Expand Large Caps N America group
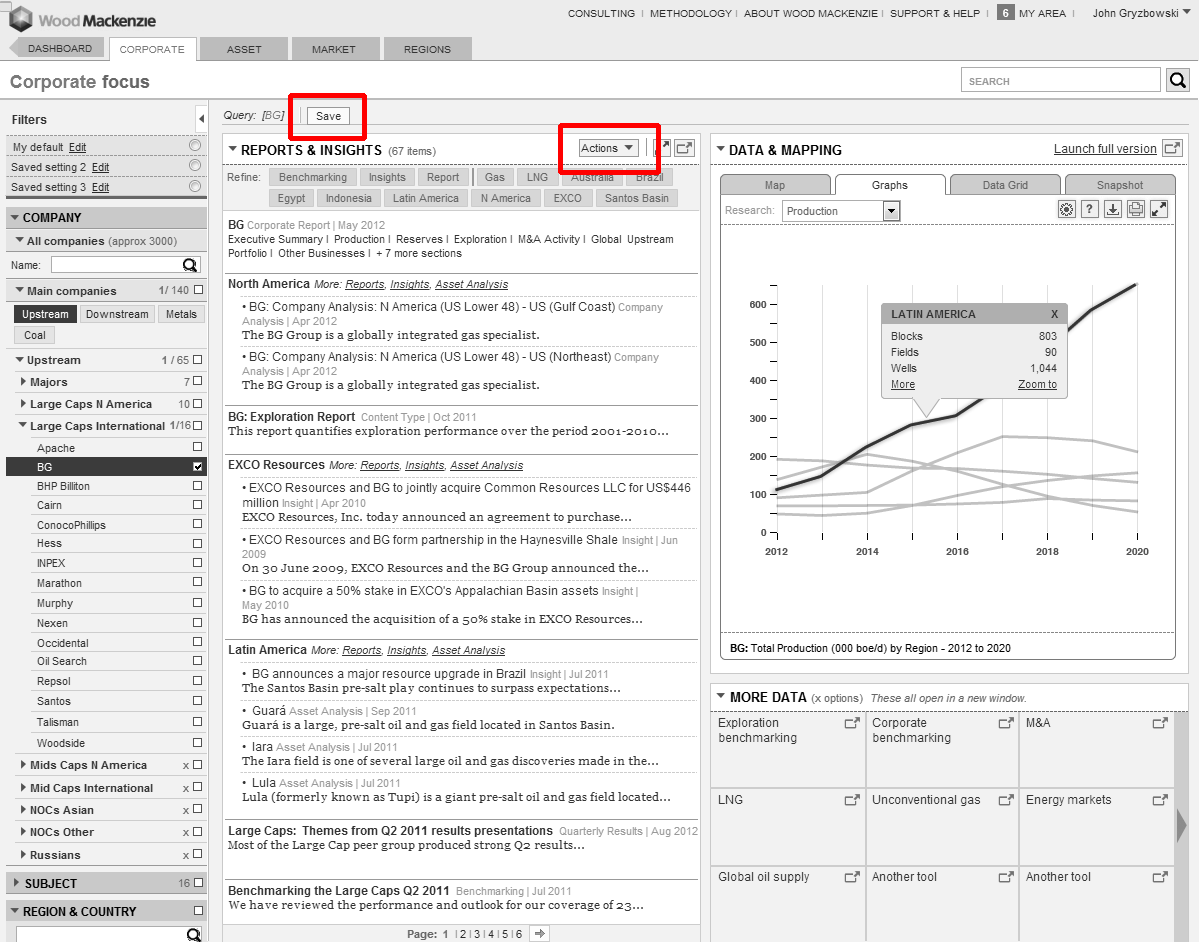 coord(23,404)
